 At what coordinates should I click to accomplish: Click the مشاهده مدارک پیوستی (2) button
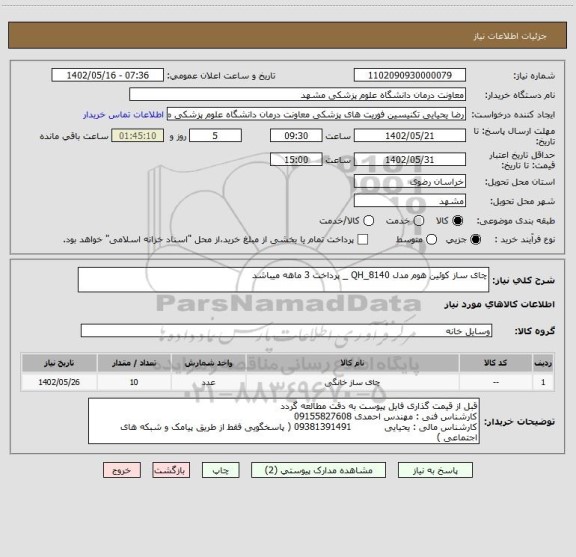(x=318, y=470)
